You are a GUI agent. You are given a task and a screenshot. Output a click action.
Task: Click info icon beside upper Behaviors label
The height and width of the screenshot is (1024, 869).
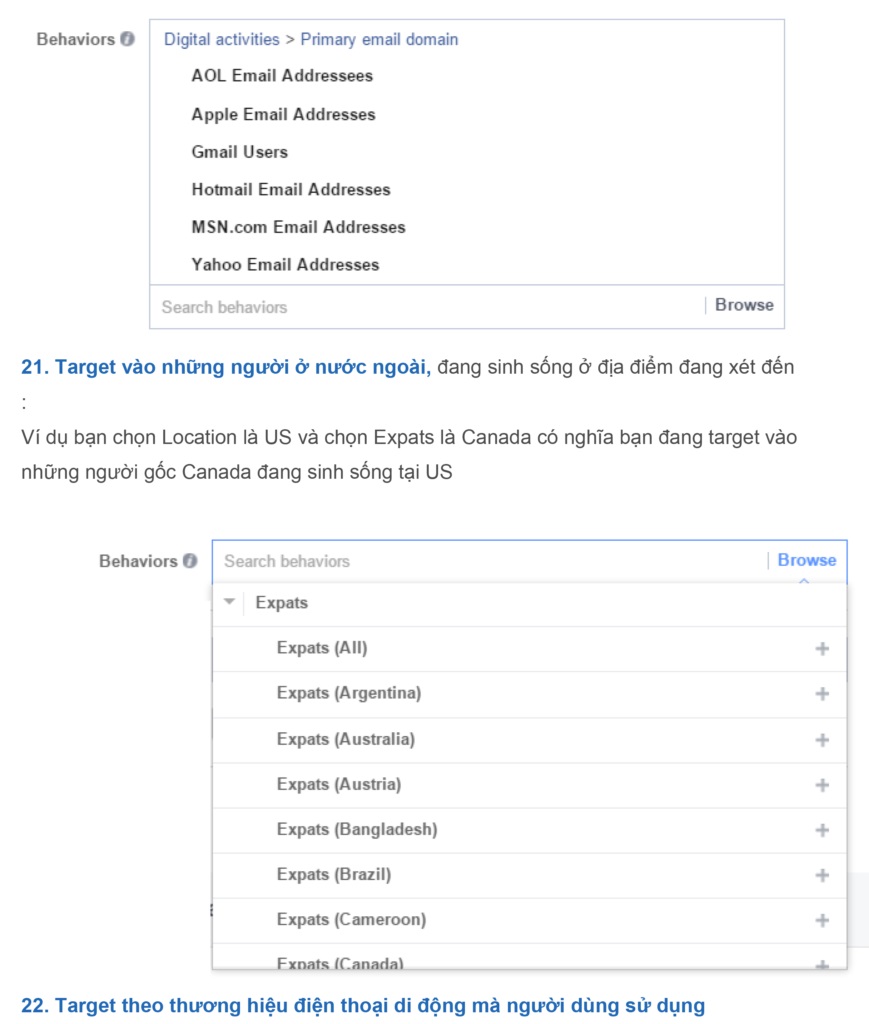click(x=127, y=40)
